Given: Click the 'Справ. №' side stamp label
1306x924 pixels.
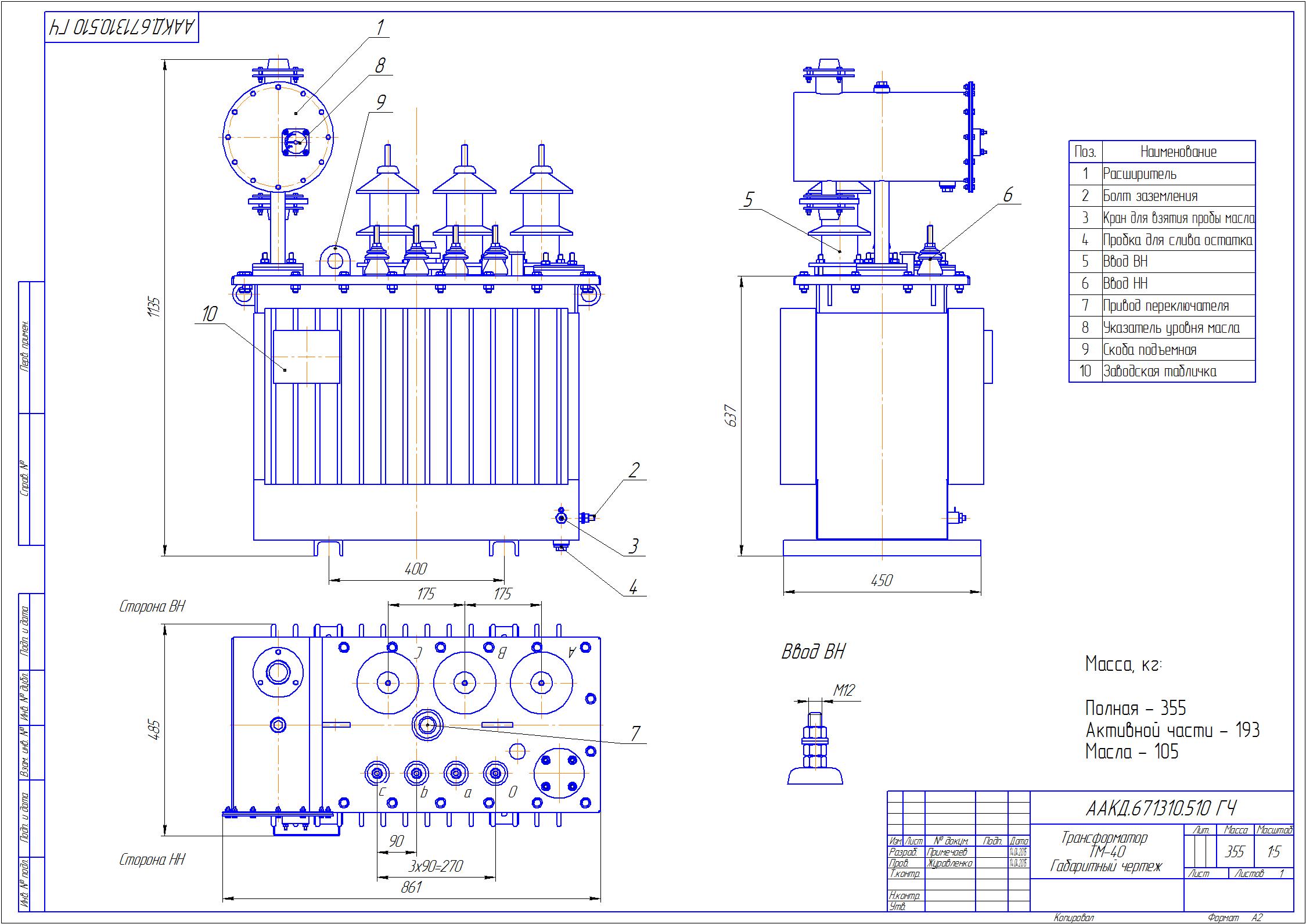Looking at the screenshot, I should [26, 479].
